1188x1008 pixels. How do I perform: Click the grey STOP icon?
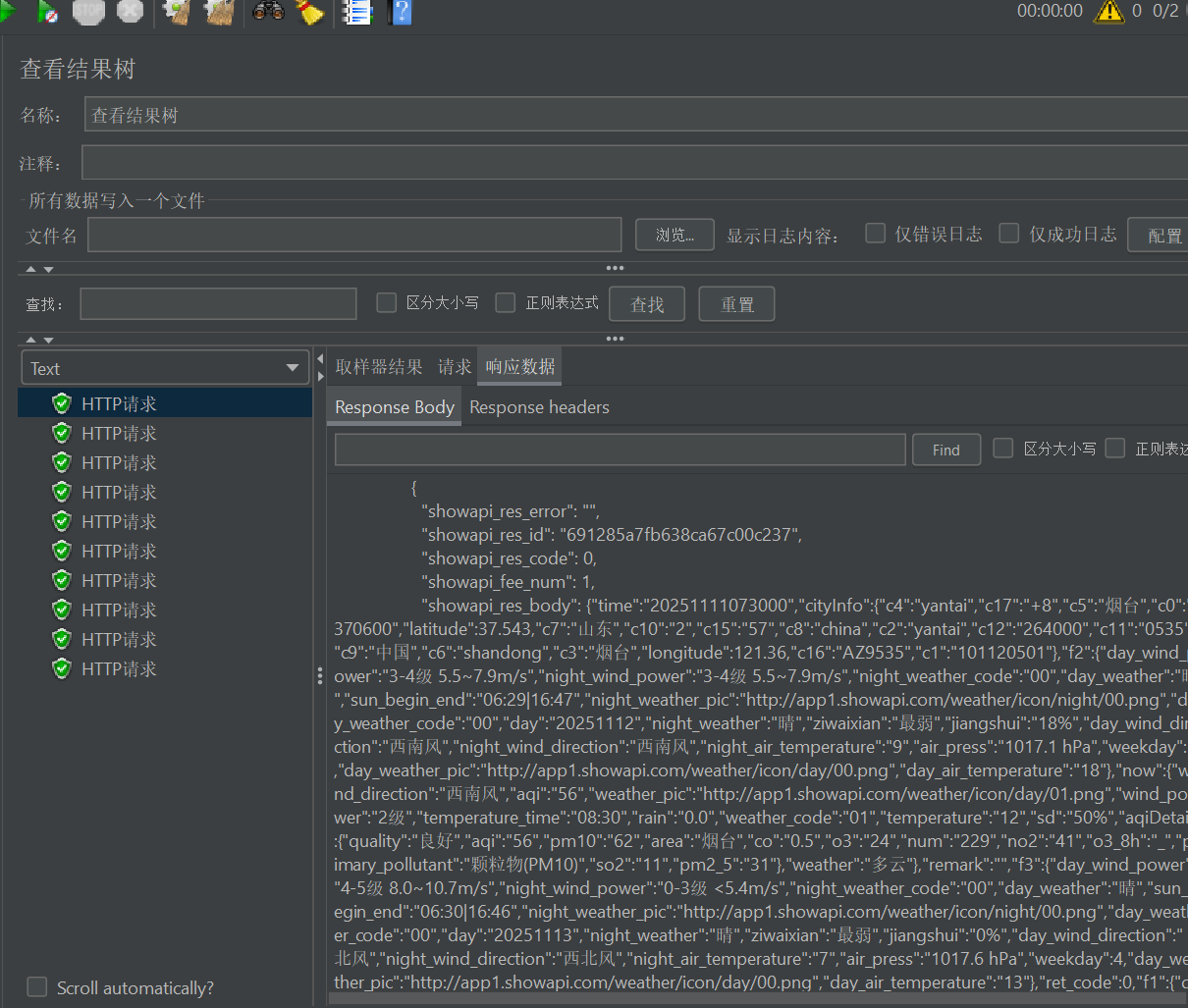click(88, 12)
